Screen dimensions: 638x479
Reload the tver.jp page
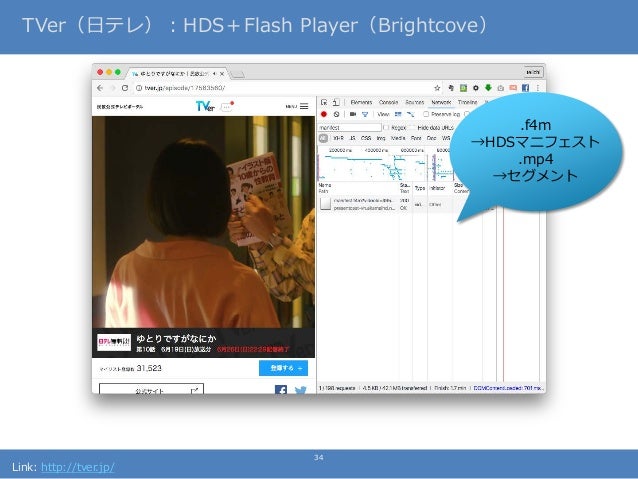click(x=125, y=88)
